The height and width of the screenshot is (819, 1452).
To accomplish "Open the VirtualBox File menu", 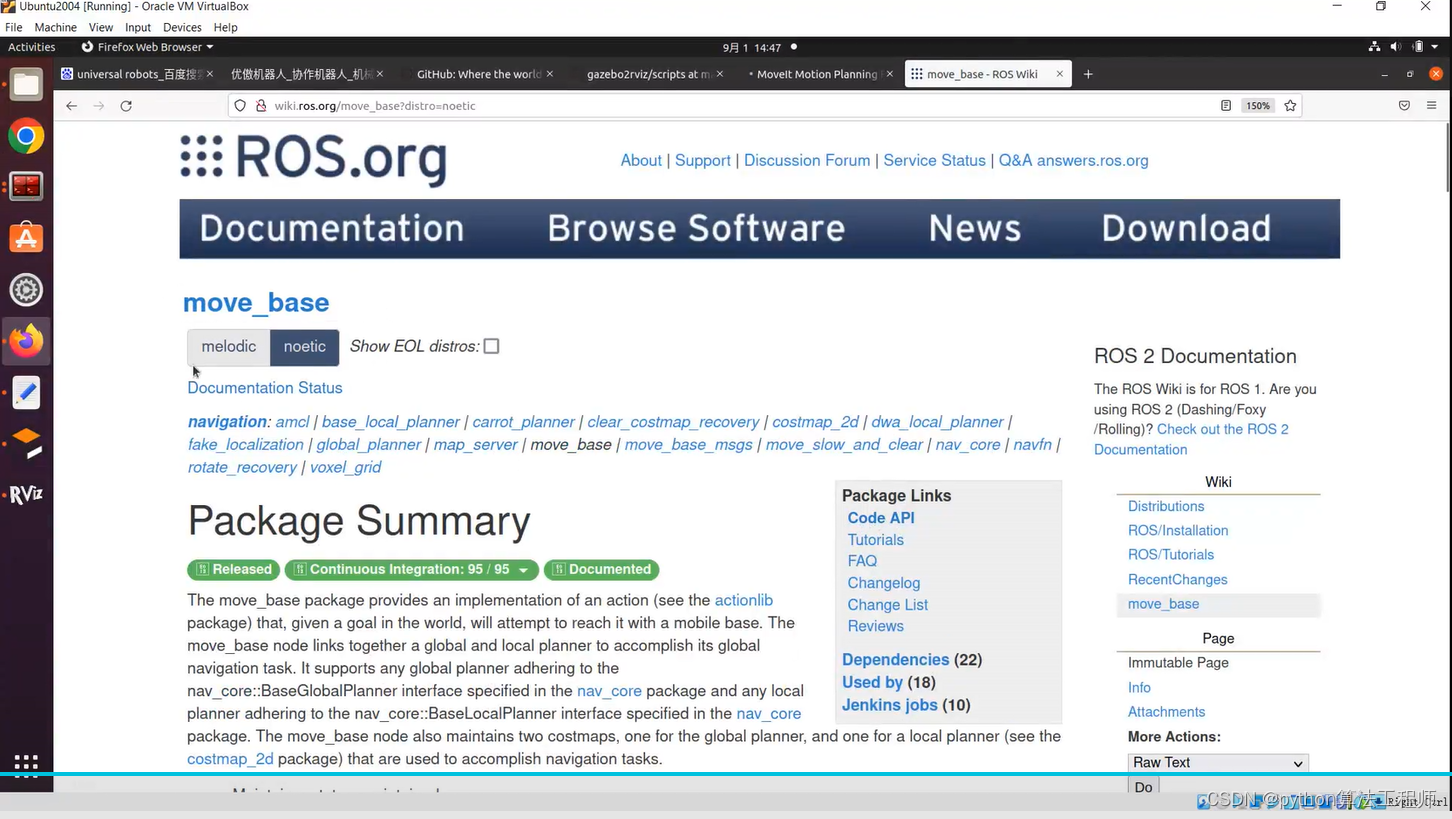I will click(x=14, y=27).
